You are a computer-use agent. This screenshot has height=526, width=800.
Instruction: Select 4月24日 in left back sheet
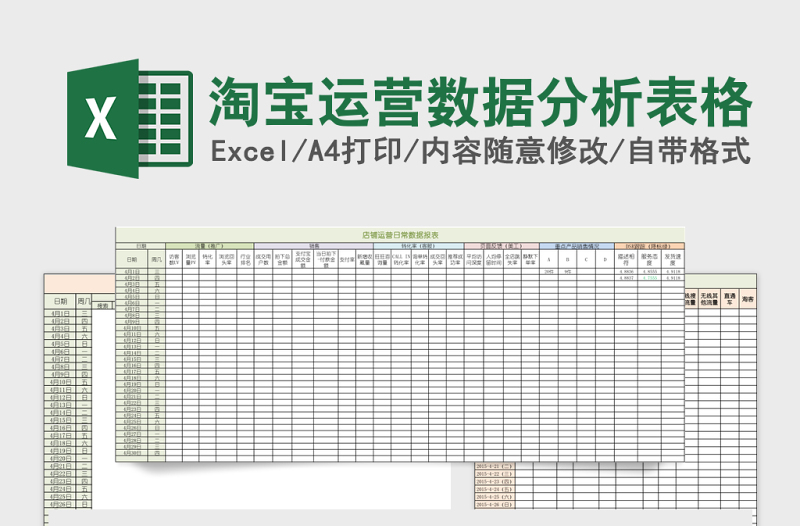[60, 489]
